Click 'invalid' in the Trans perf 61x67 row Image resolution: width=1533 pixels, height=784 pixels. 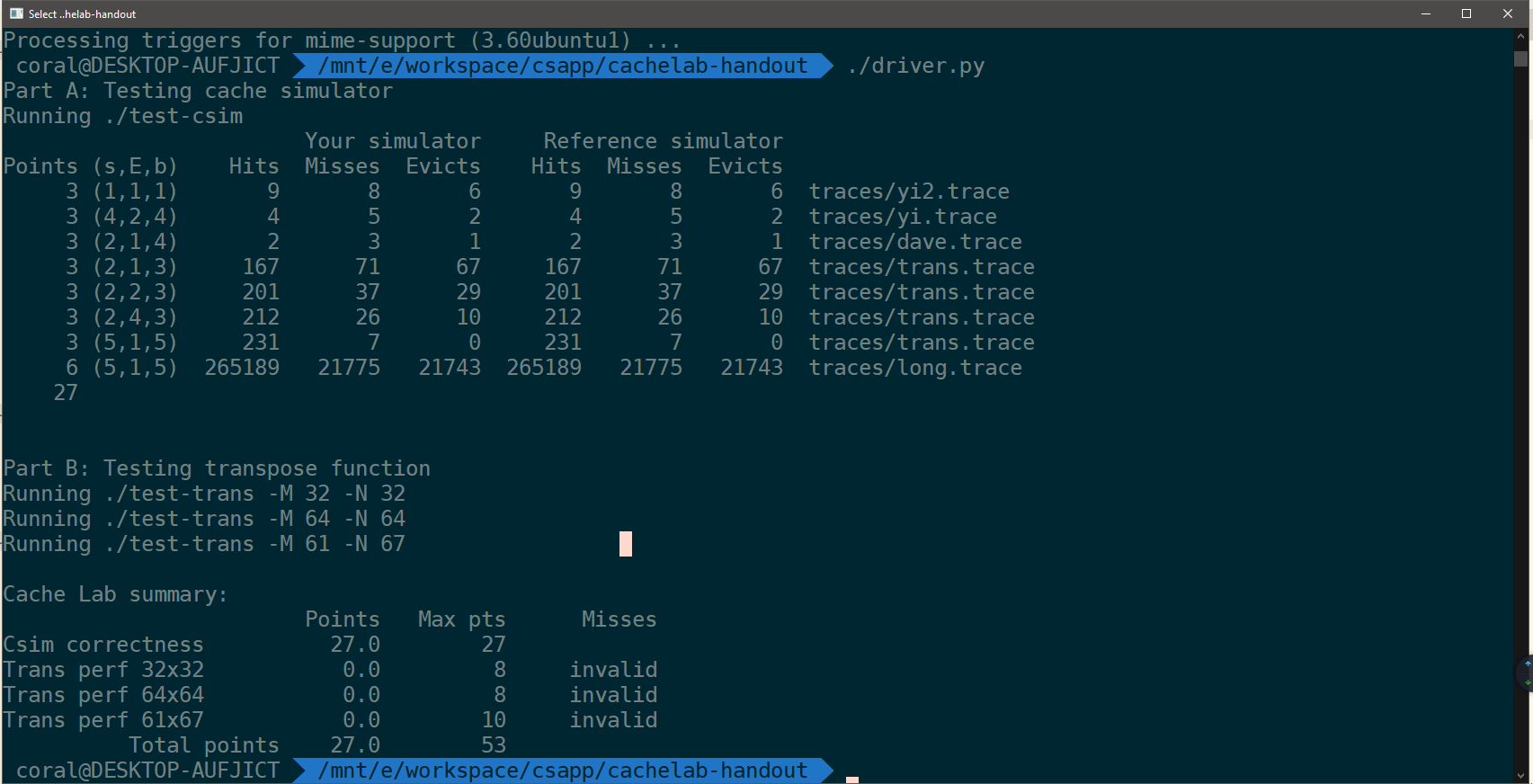[613, 720]
